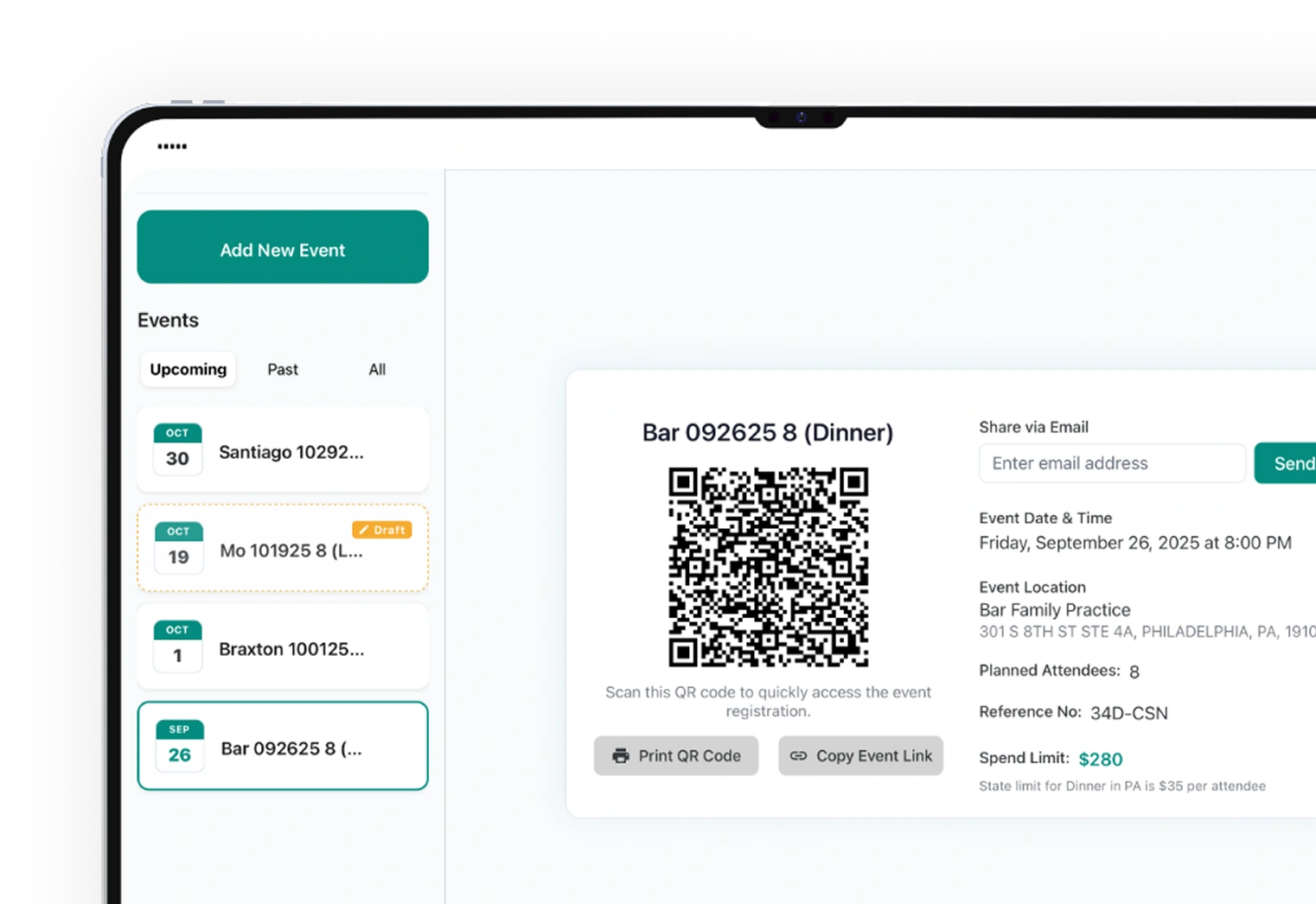Switch to the Past events tab

[x=283, y=369]
